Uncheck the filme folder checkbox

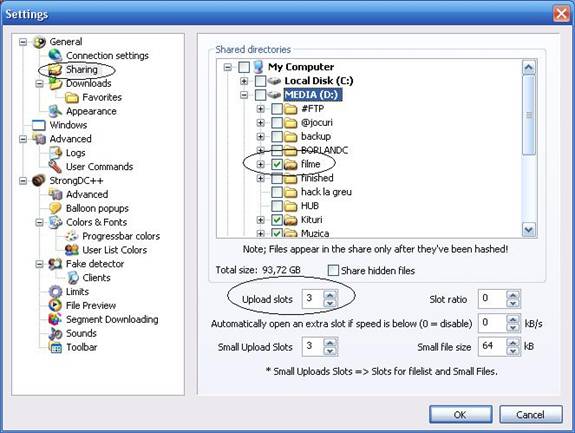pyautogui.click(x=277, y=164)
